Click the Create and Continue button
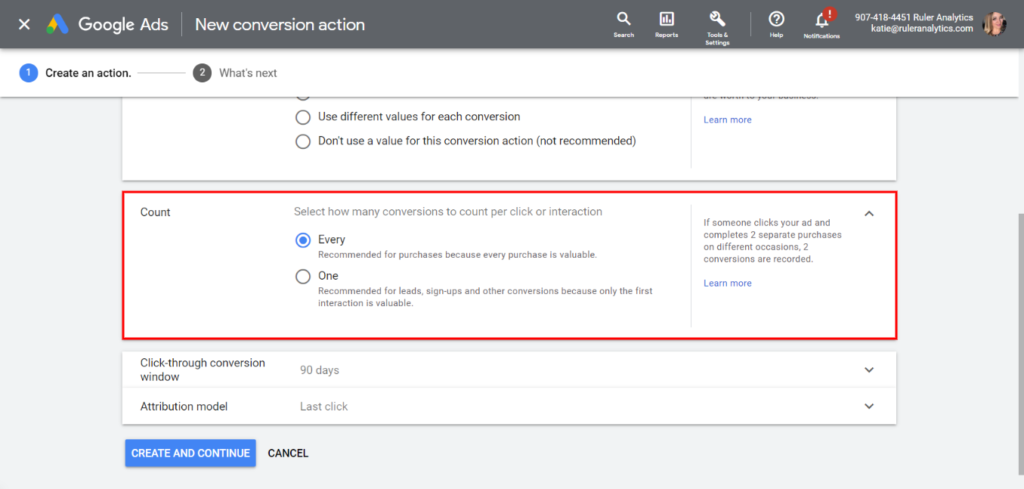The width and height of the screenshot is (1024, 489). click(190, 453)
